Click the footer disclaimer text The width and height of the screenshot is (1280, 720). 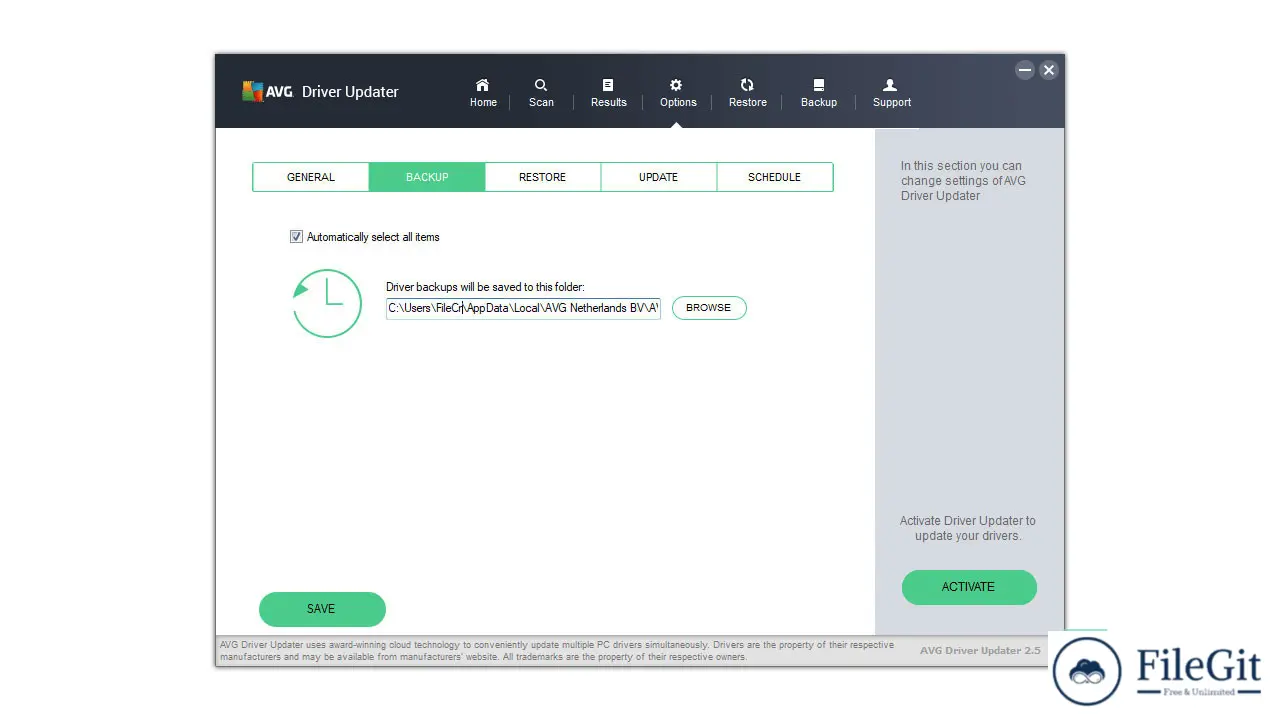pos(557,651)
